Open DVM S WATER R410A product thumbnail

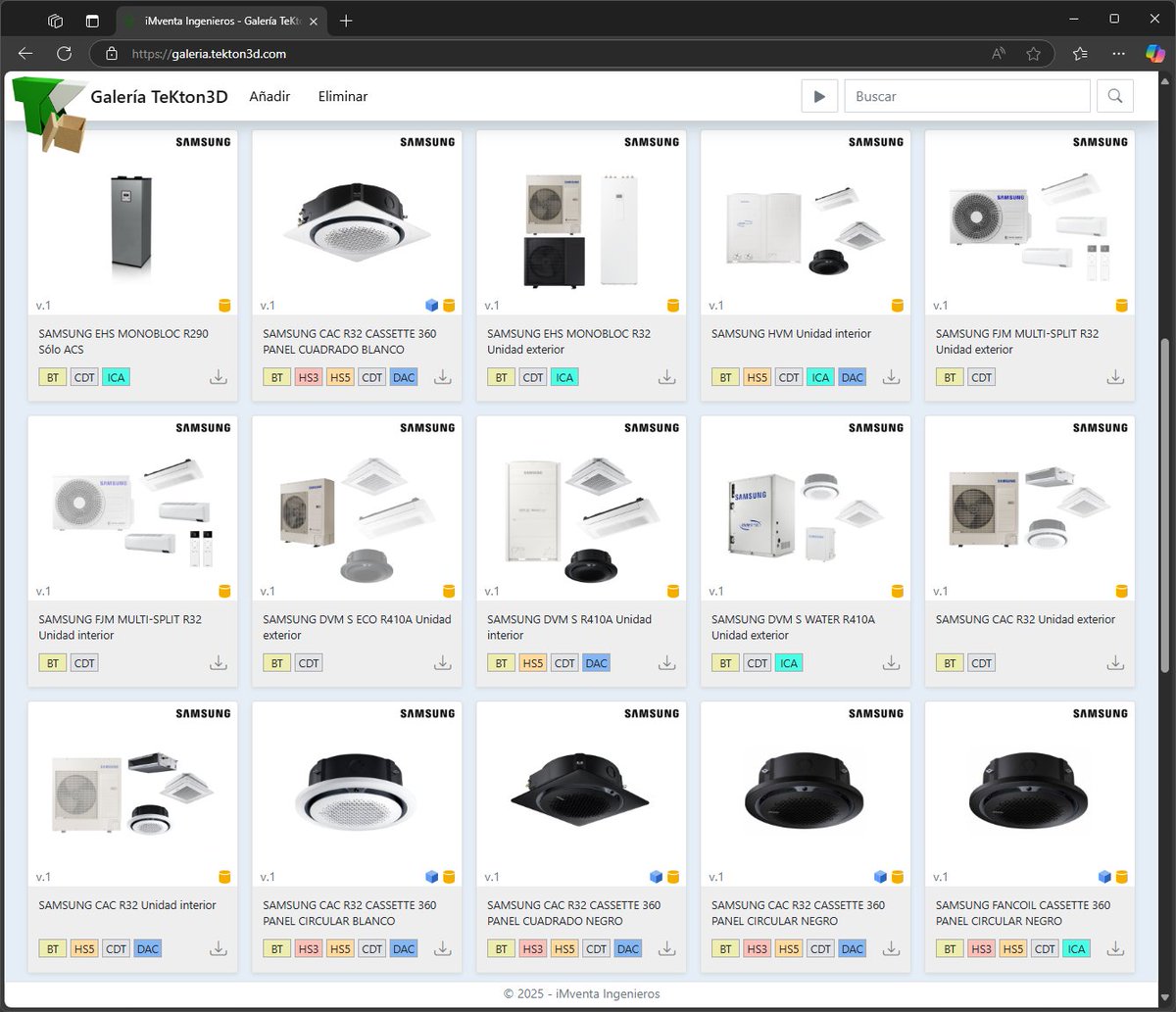tap(806, 508)
